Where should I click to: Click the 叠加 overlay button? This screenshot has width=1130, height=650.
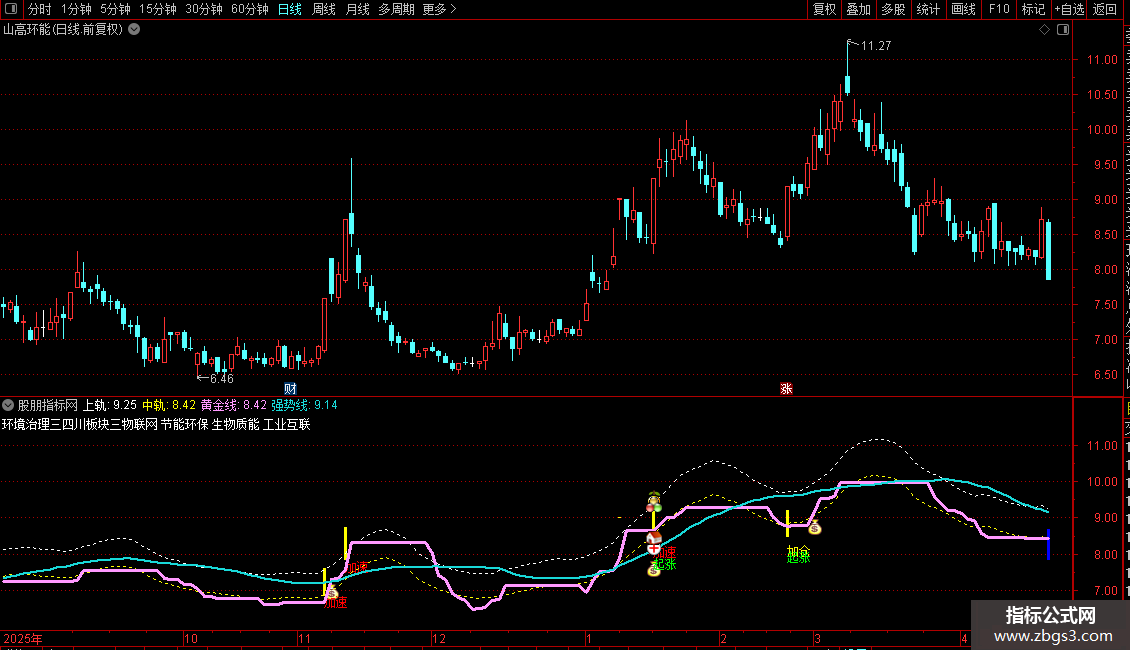[x=858, y=9]
